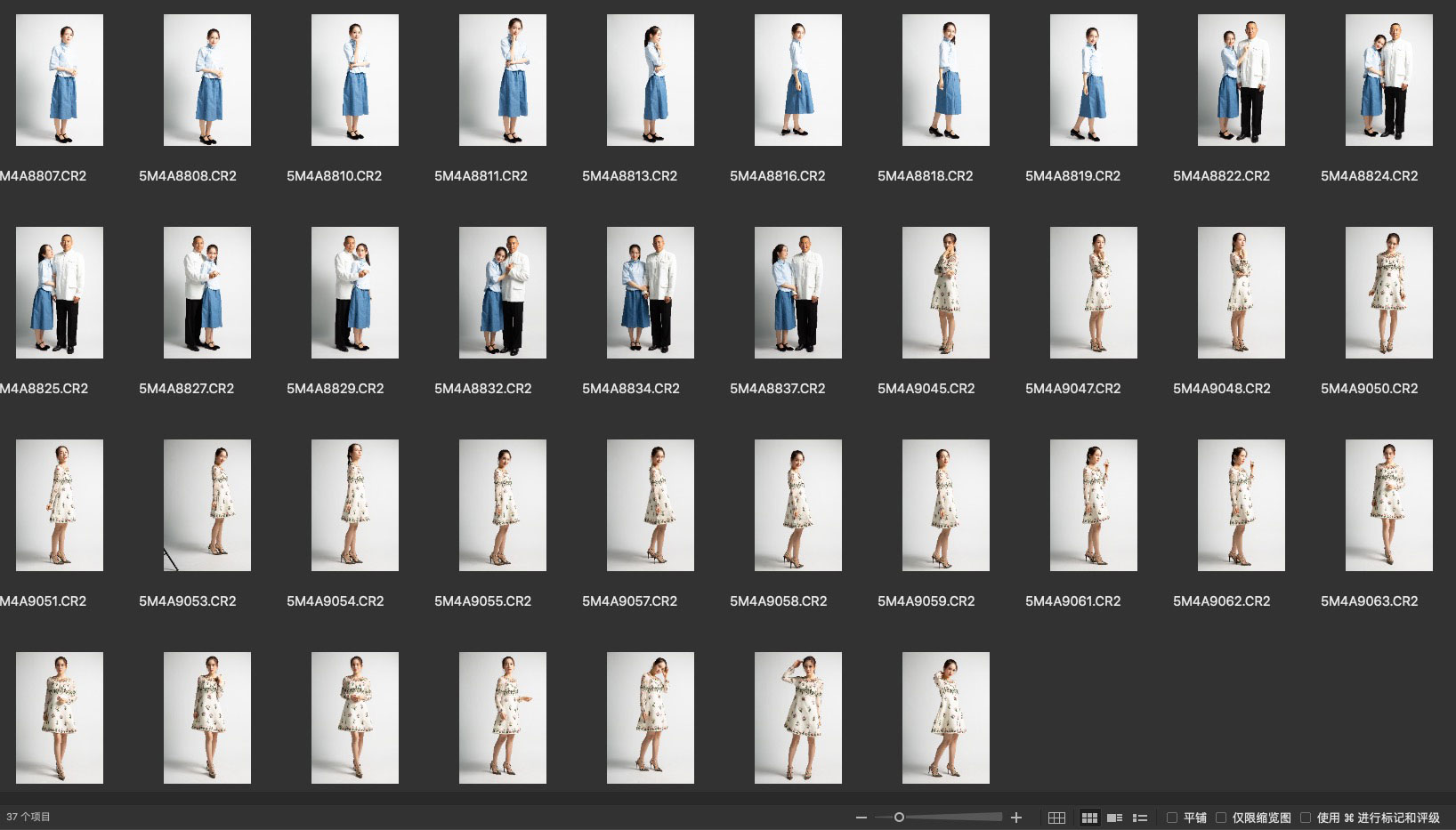
Task: Click the filename label 5M4A8816.CR2
Action: (777, 176)
